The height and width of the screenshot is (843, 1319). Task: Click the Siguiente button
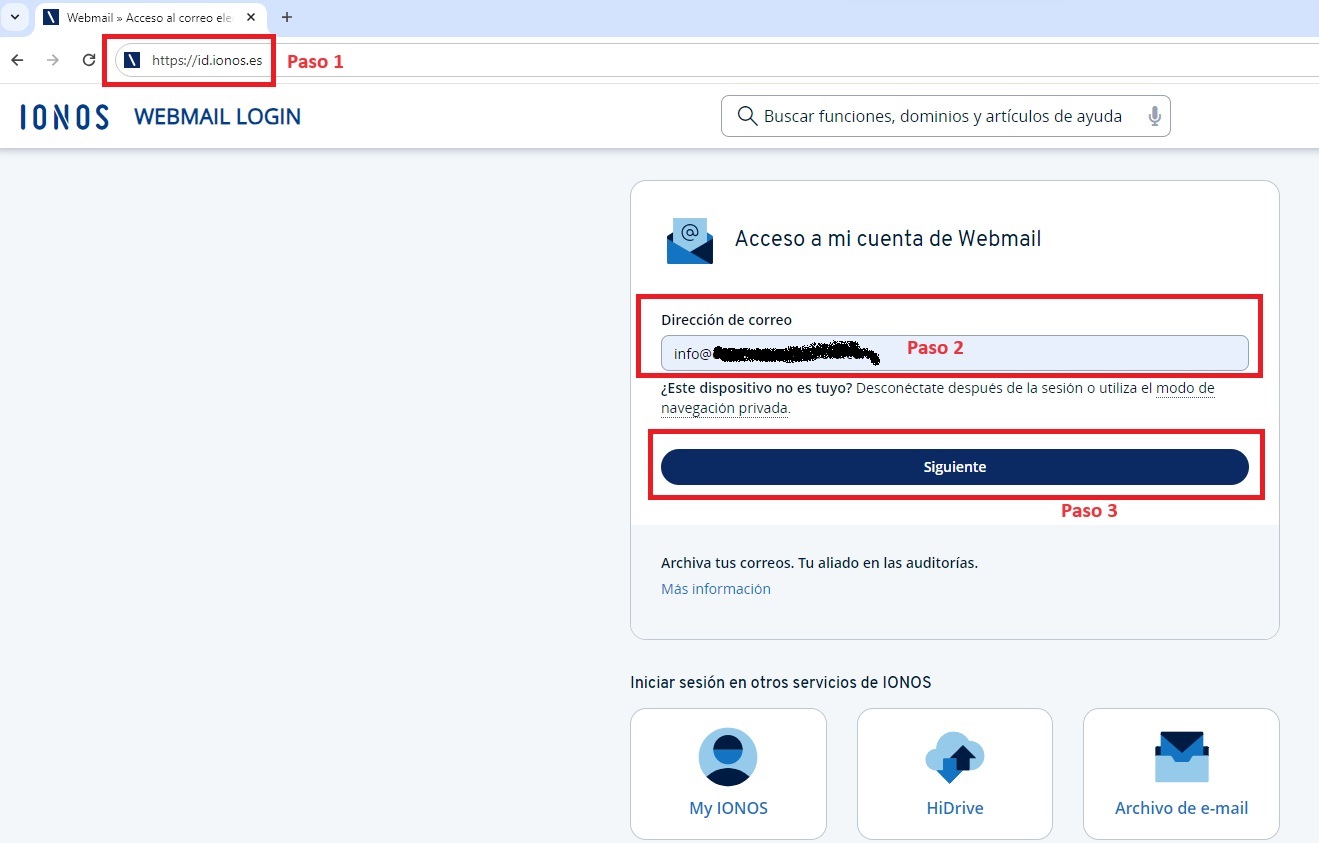coord(954,467)
